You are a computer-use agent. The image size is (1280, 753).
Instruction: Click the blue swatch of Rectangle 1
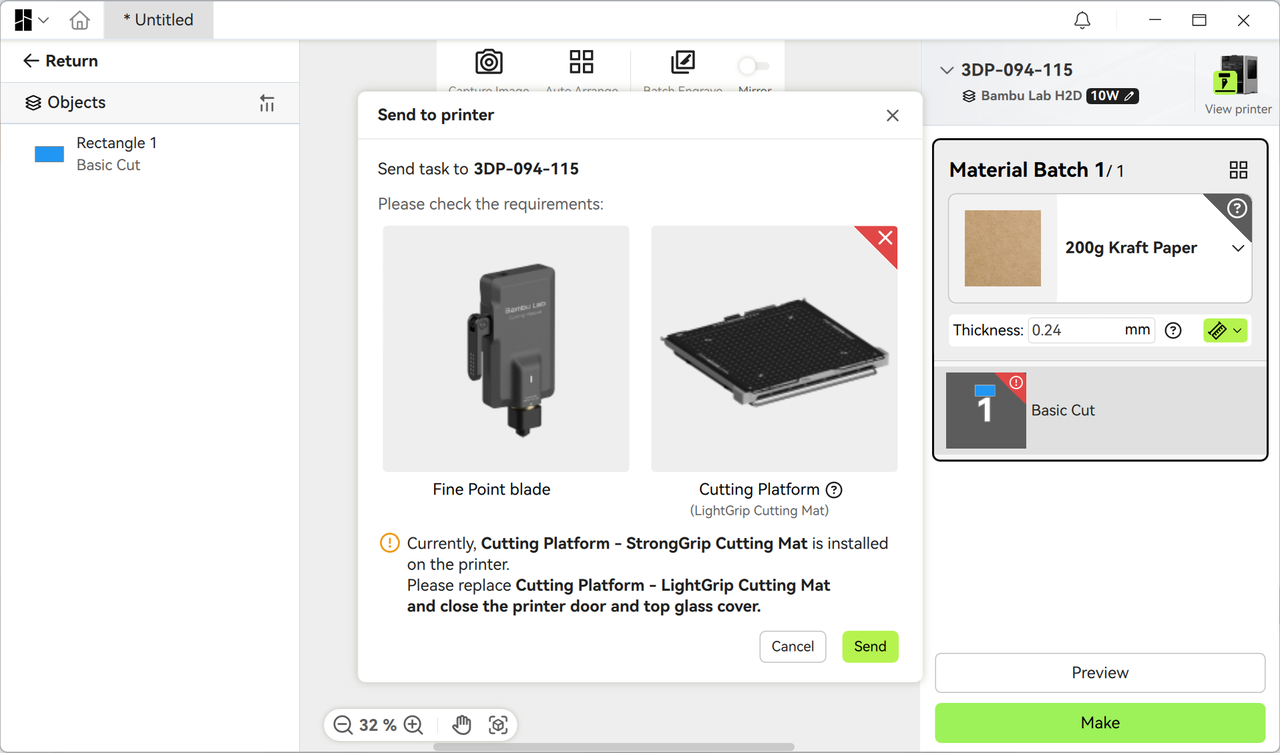point(49,154)
